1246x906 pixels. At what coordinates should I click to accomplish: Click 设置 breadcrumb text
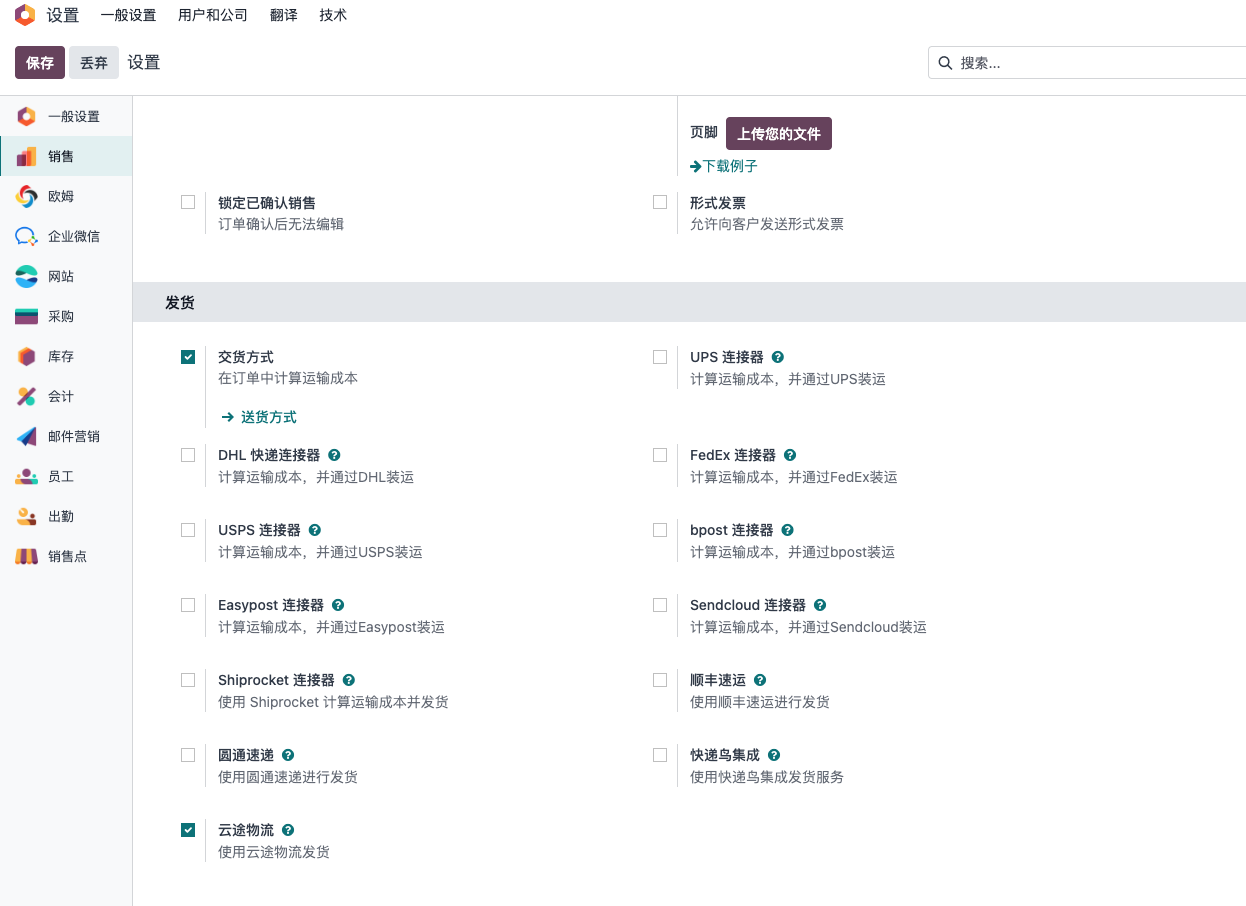(144, 62)
